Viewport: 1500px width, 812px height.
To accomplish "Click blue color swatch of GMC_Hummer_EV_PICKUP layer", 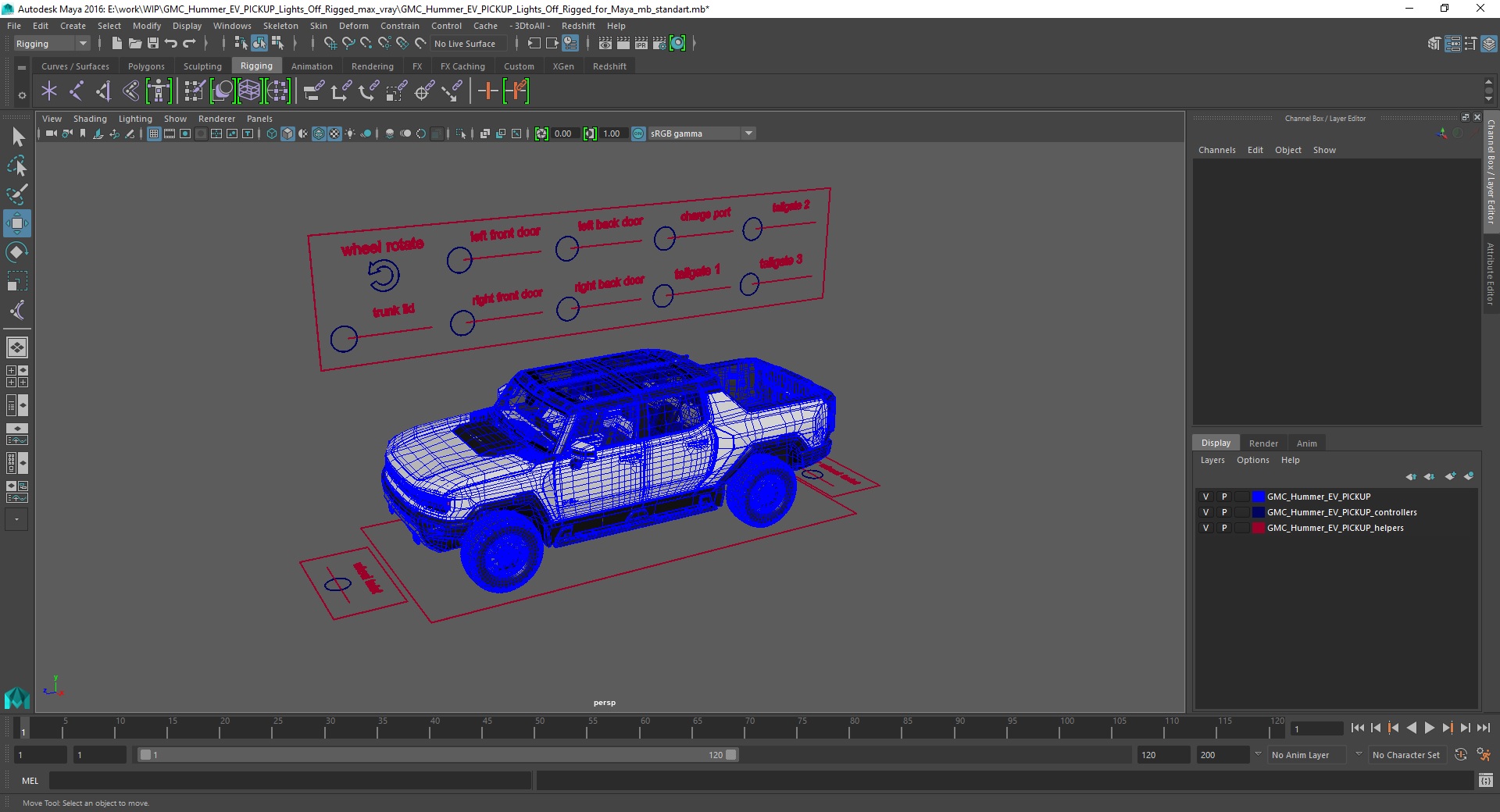I will [1258, 497].
